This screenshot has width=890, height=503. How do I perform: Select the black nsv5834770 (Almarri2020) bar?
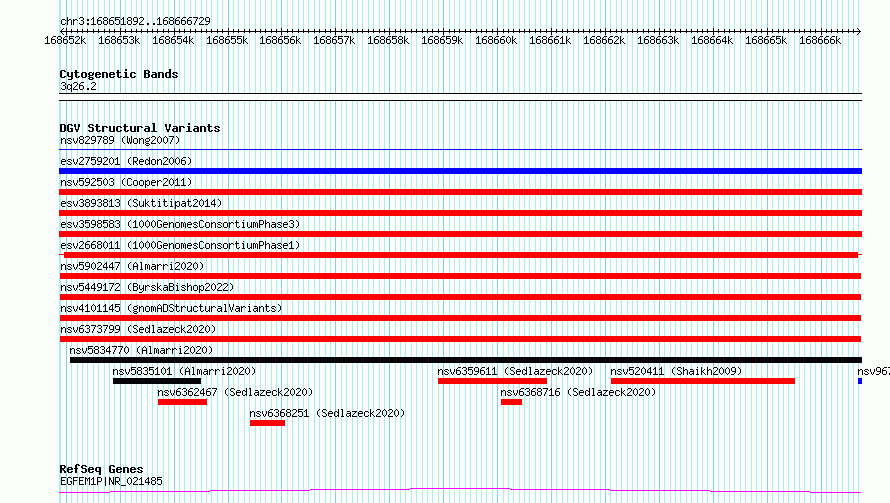coord(465,360)
